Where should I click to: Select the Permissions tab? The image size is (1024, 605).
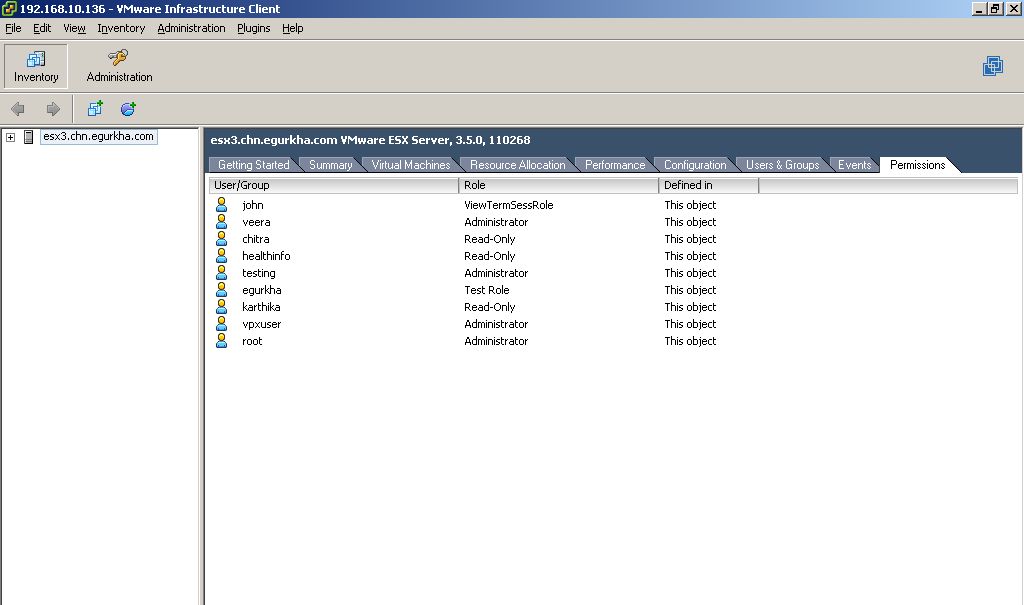(x=917, y=165)
